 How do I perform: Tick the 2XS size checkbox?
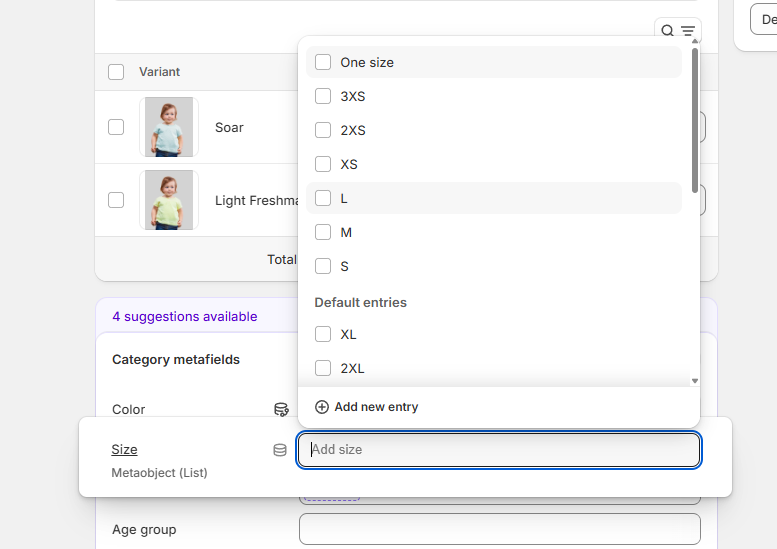tap(323, 130)
